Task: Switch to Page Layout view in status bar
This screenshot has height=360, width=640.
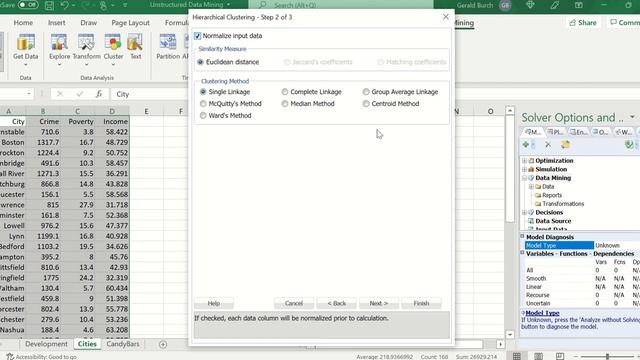Action: tap(538, 356)
